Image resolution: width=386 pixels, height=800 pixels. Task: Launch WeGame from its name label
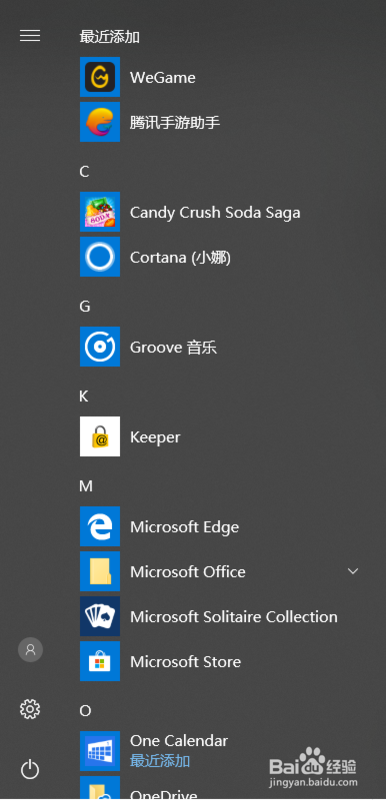coord(163,78)
